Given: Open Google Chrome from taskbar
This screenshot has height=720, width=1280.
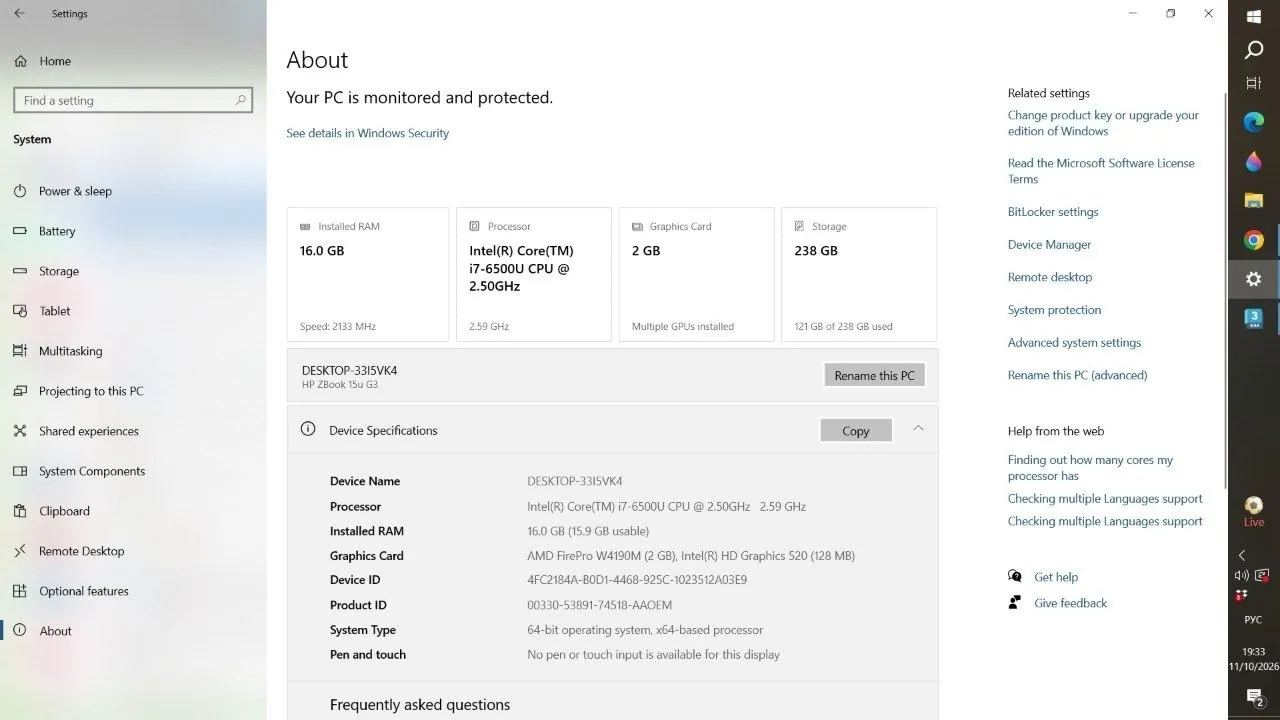Looking at the screenshot, I should (x=1254, y=240).
